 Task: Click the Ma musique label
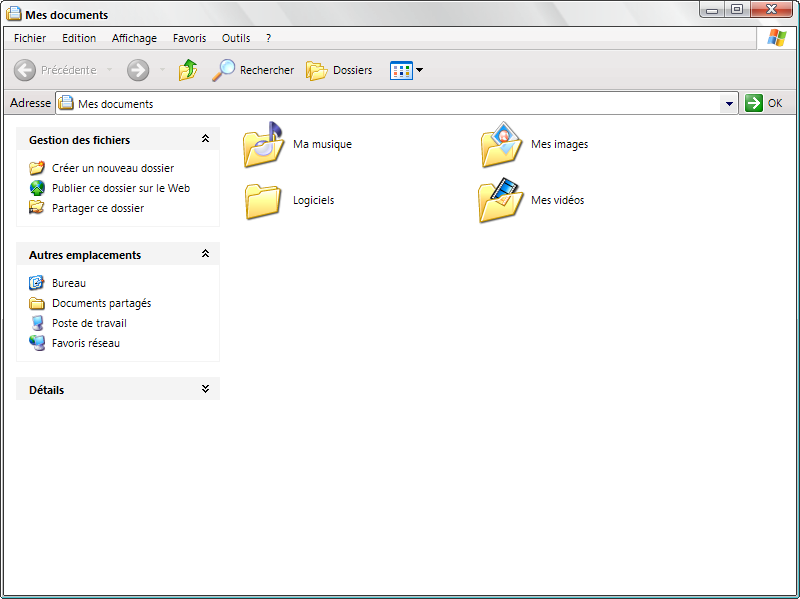322,144
